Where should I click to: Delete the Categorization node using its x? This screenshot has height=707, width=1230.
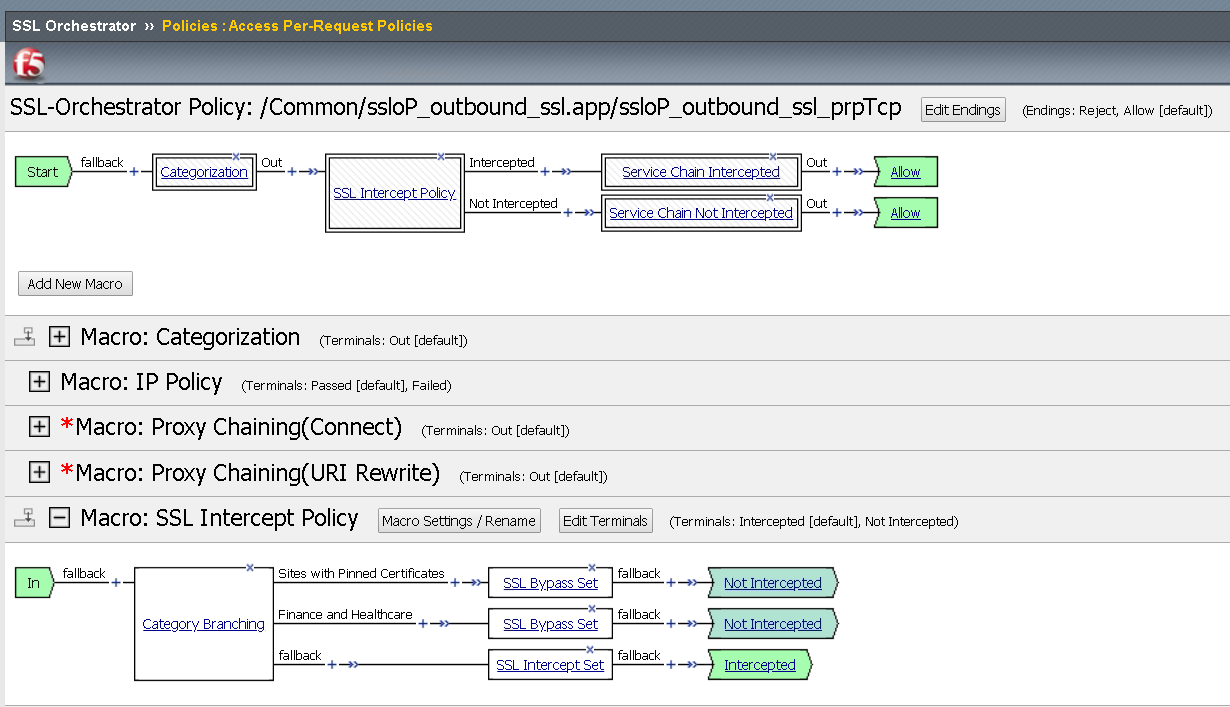click(236, 156)
